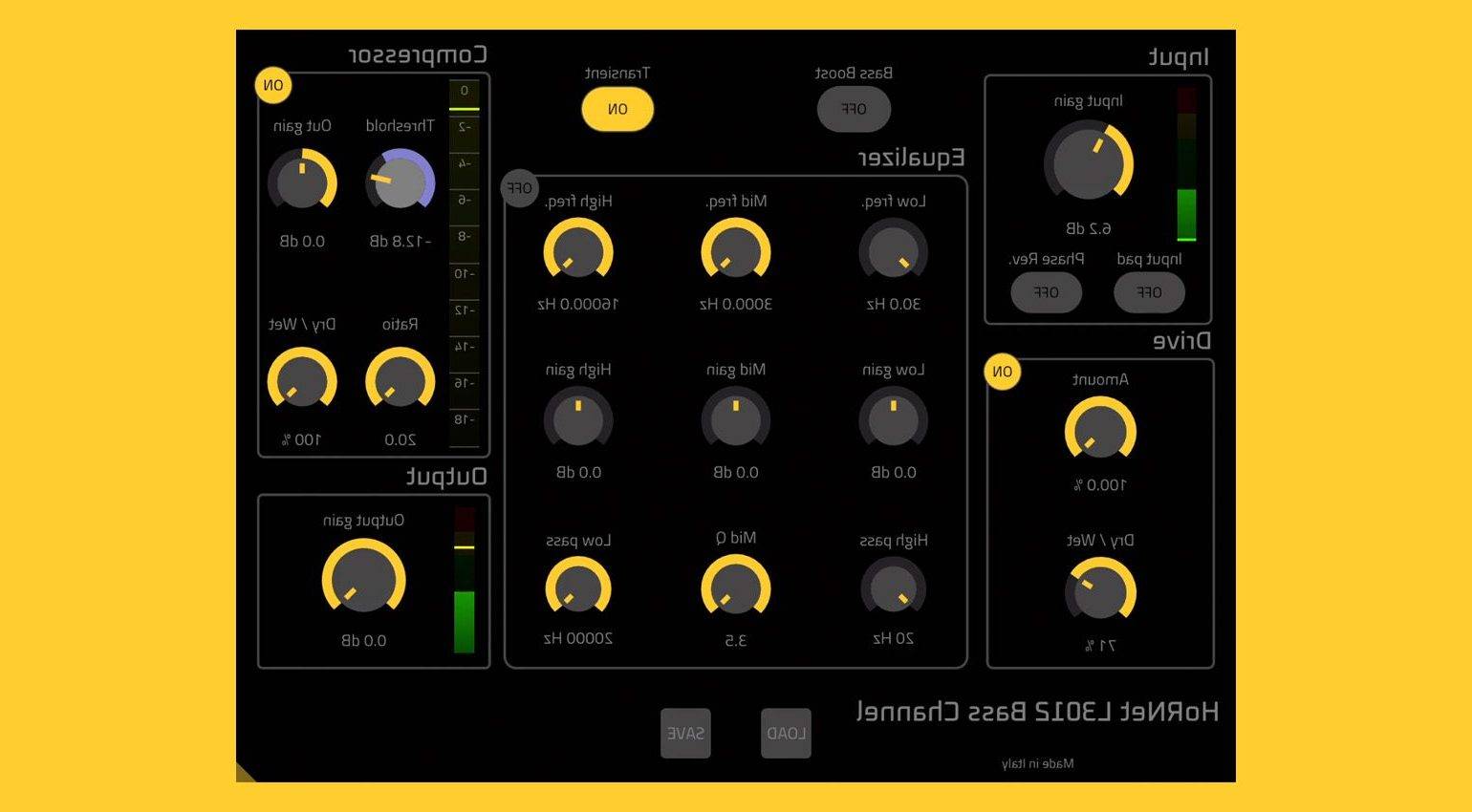1472x812 pixels.
Task: Click the -12.8 dB threshold value
Action: coord(400,241)
